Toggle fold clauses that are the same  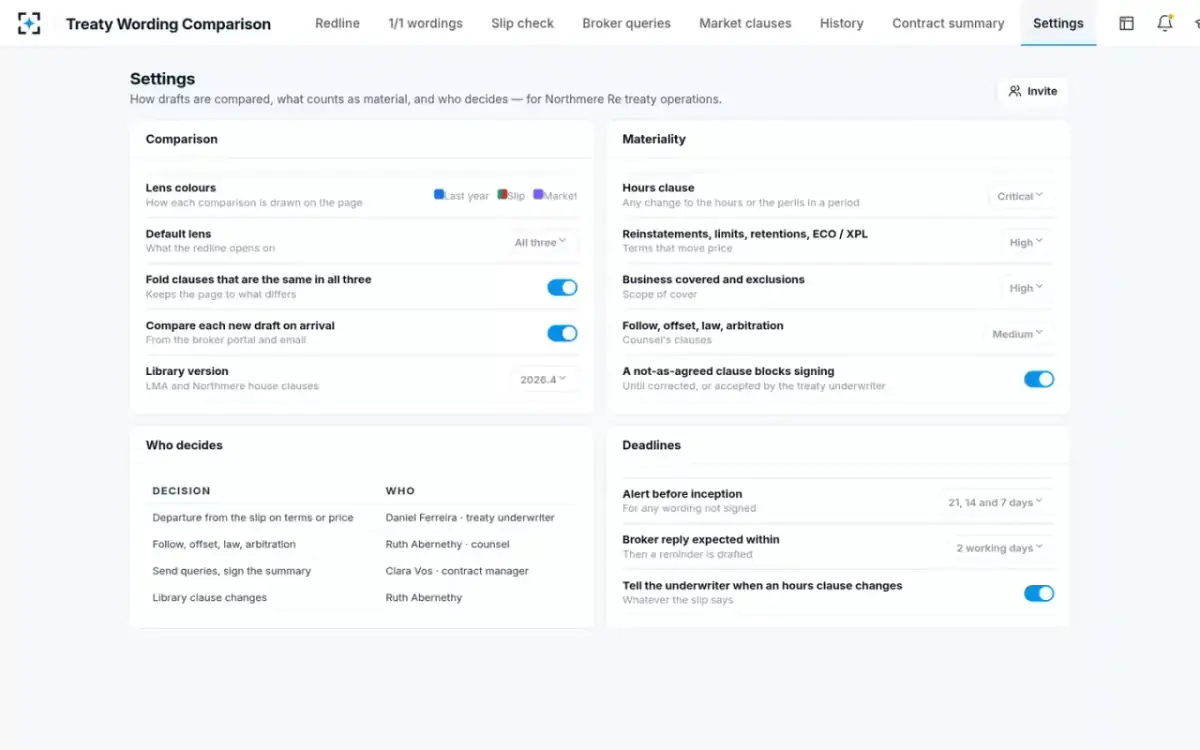tap(562, 288)
